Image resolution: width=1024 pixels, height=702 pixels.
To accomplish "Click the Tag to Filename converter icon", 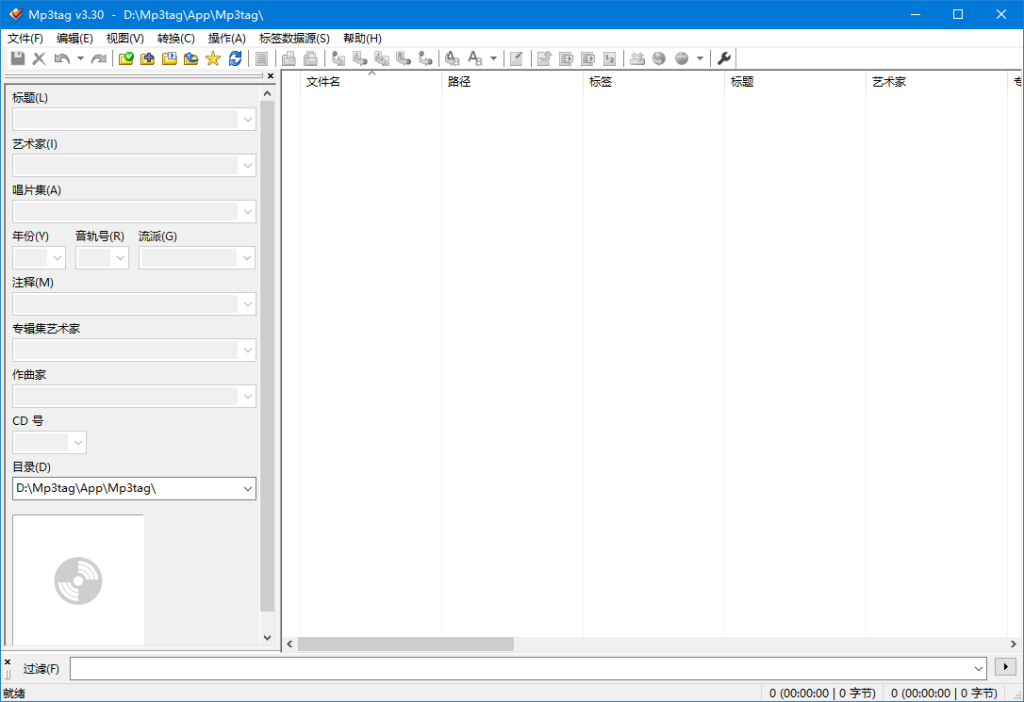I will 338,58.
